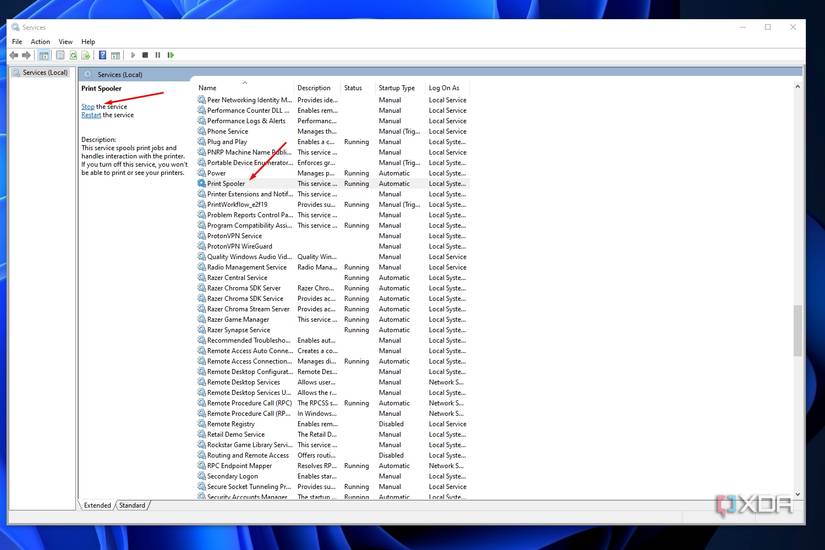Toggle the Show/Hide Action Pane toolbar icon
The width and height of the screenshot is (825, 550).
point(115,55)
